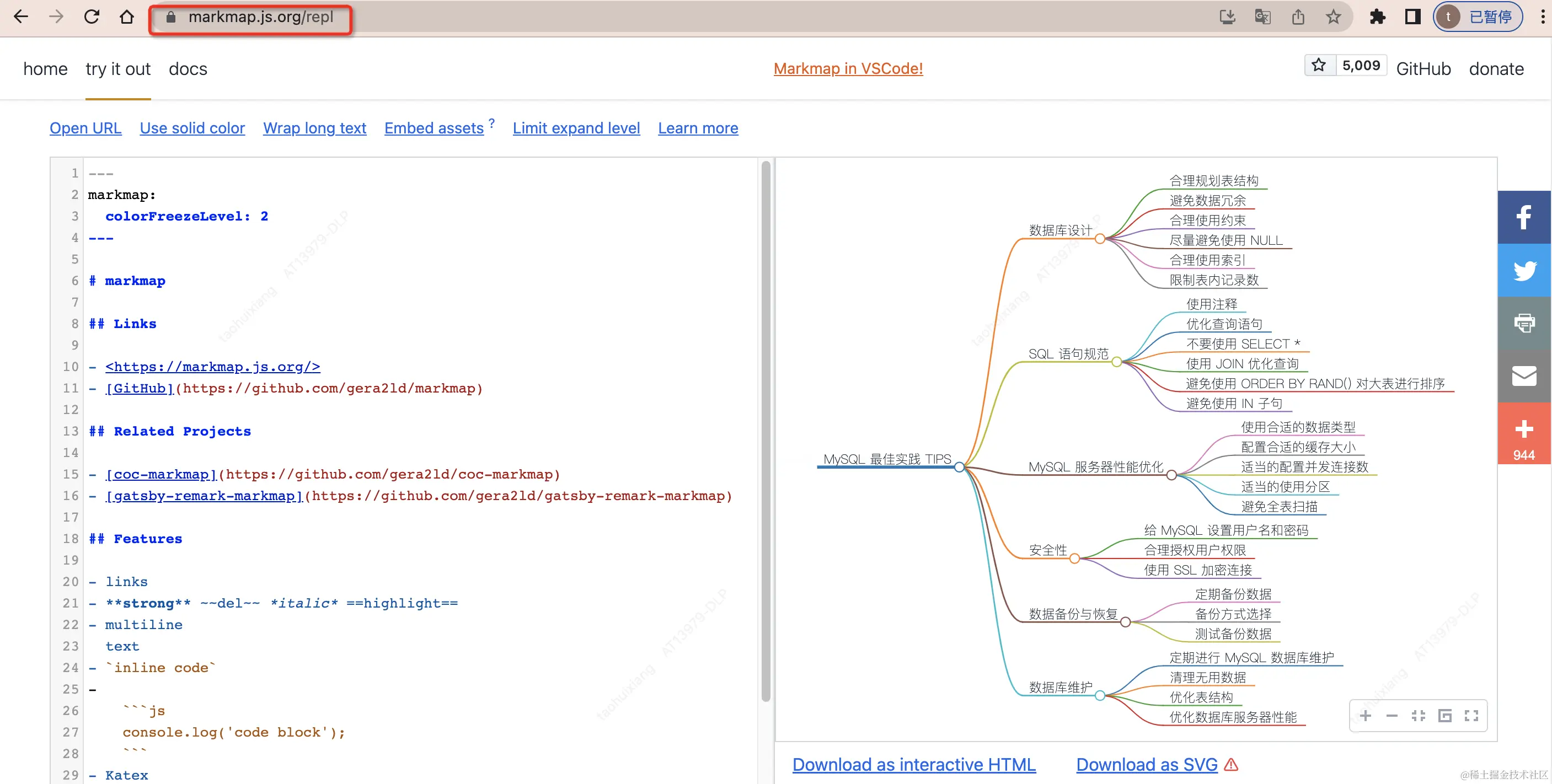
Task: Click the ## Related Projects line in editor
Action: tap(170, 431)
